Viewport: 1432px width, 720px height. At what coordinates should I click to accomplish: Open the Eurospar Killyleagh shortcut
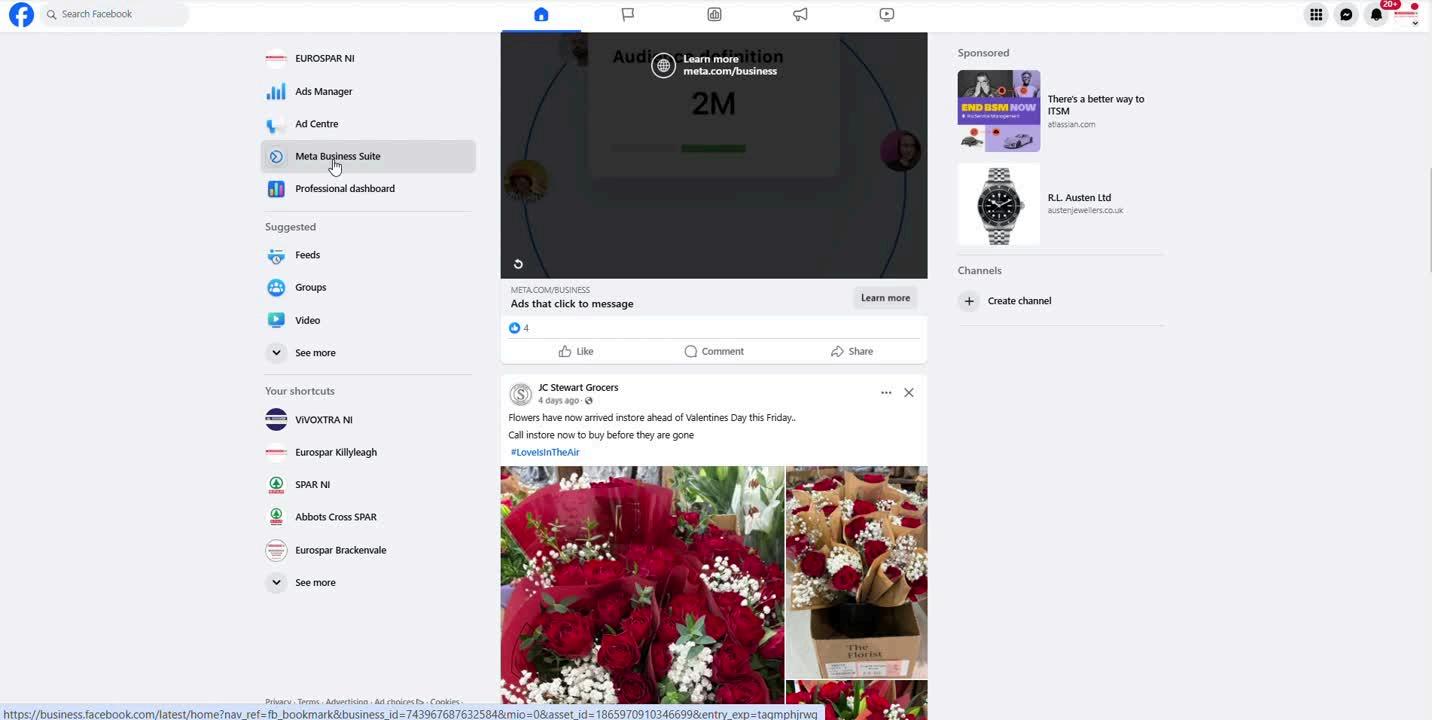point(368,452)
